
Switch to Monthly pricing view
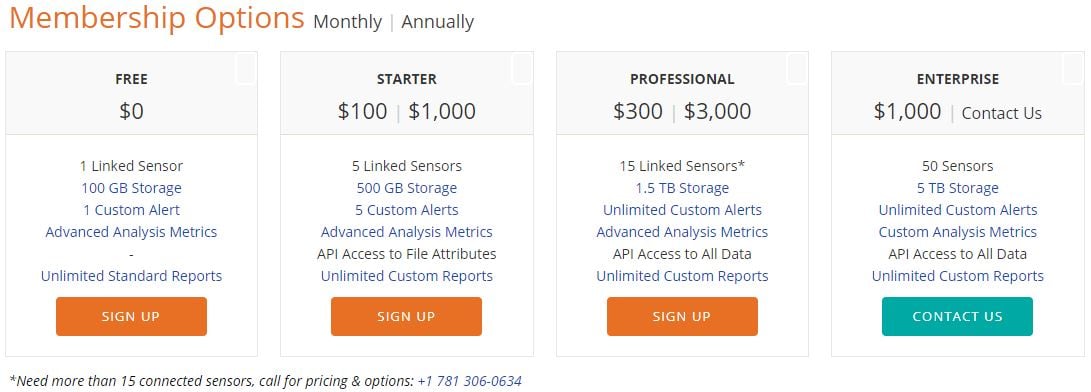[x=347, y=22]
